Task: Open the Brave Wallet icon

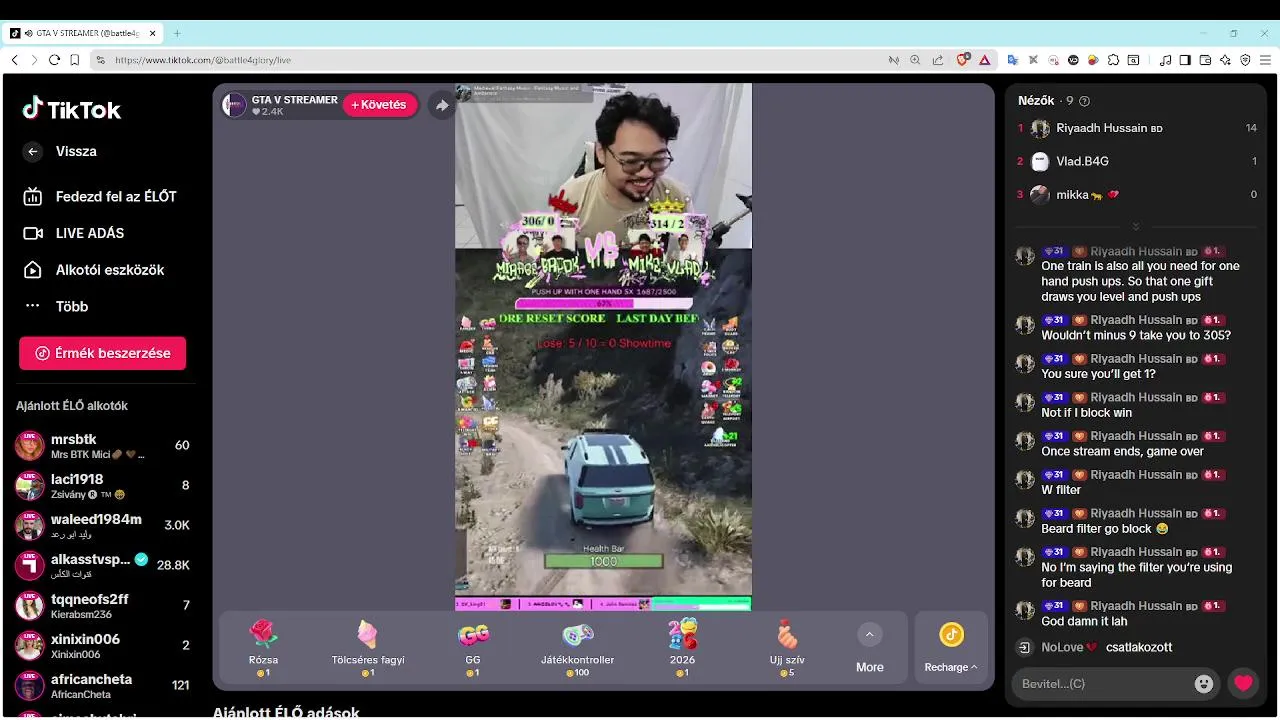Action: 1205,60
